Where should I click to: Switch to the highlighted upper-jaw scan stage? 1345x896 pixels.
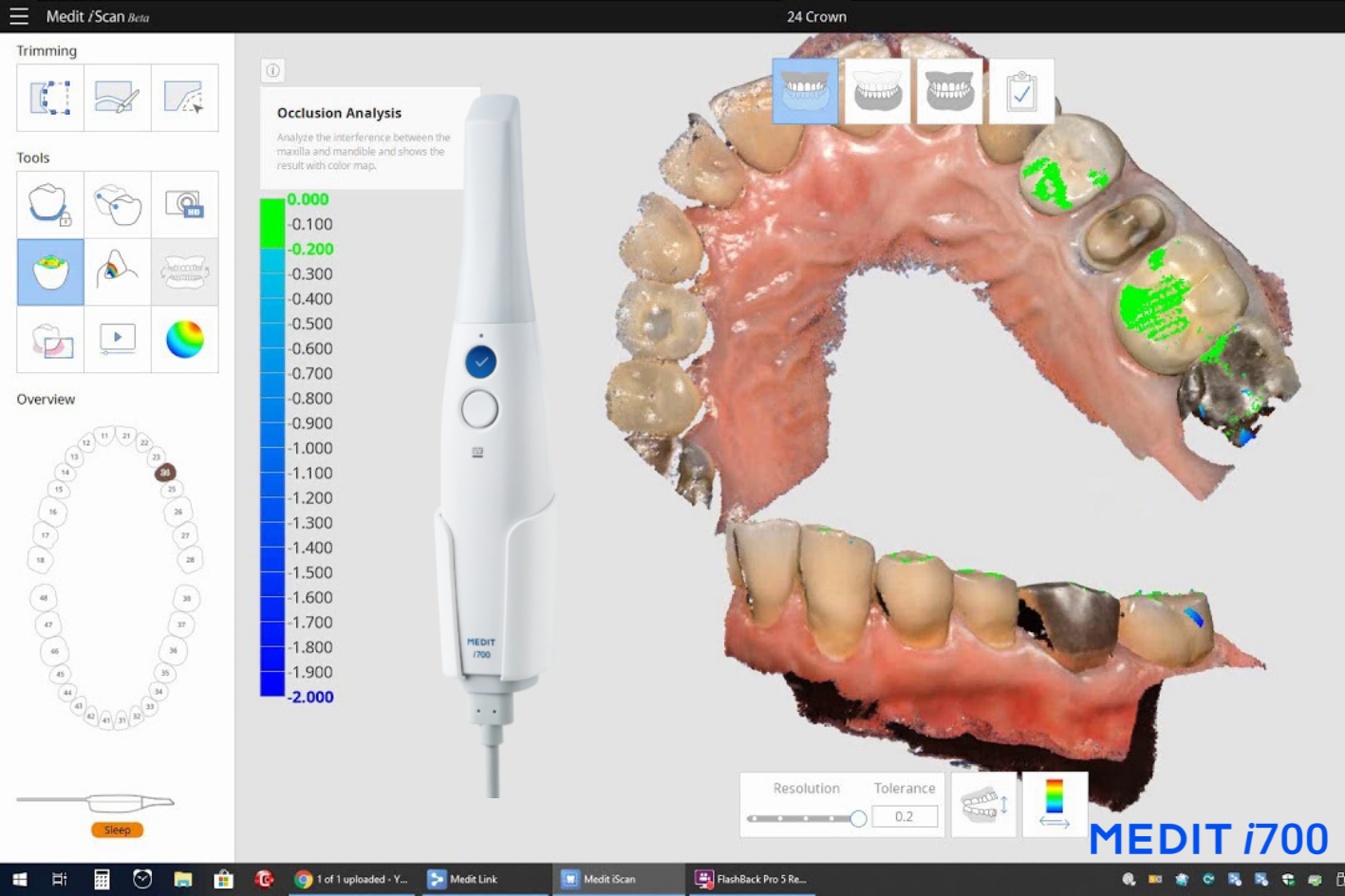pyautogui.click(x=805, y=91)
